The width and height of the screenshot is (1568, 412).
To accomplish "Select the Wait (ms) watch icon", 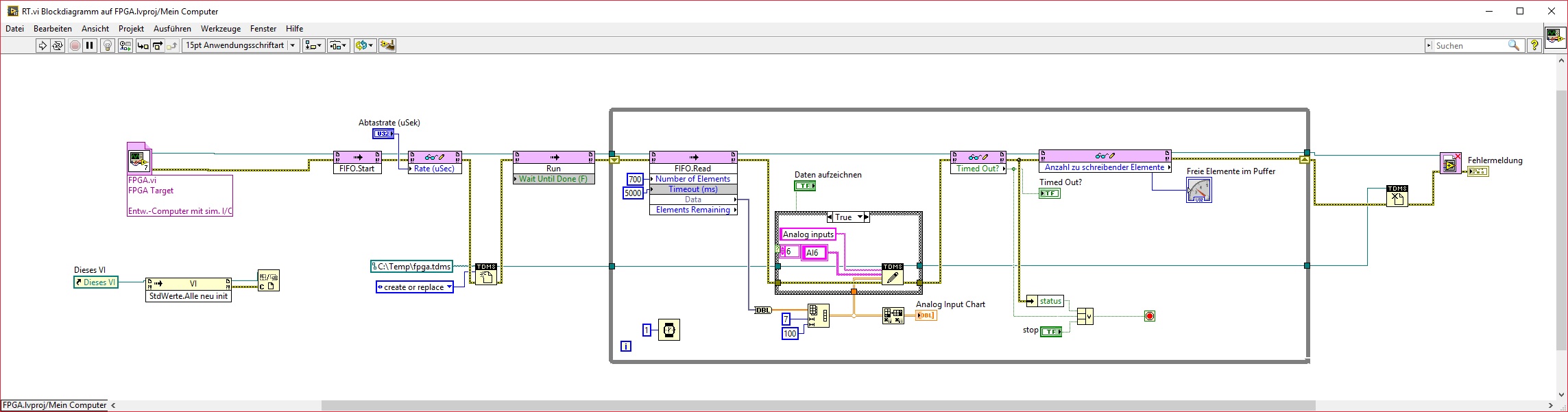I will pyautogui.click(x=669, y=330).
